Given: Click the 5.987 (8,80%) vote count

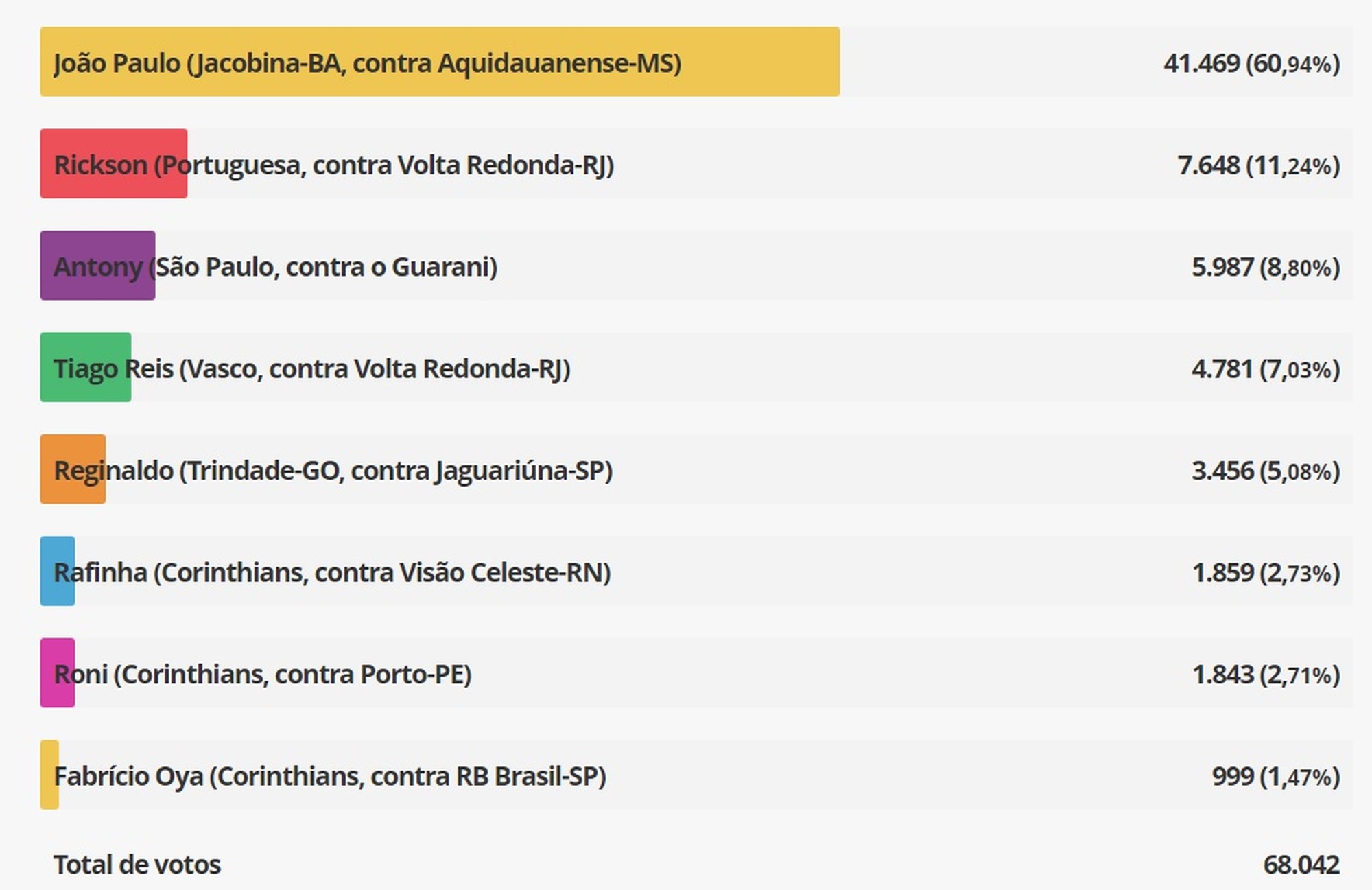Looking at the screenshot, I should (1265, 266).
